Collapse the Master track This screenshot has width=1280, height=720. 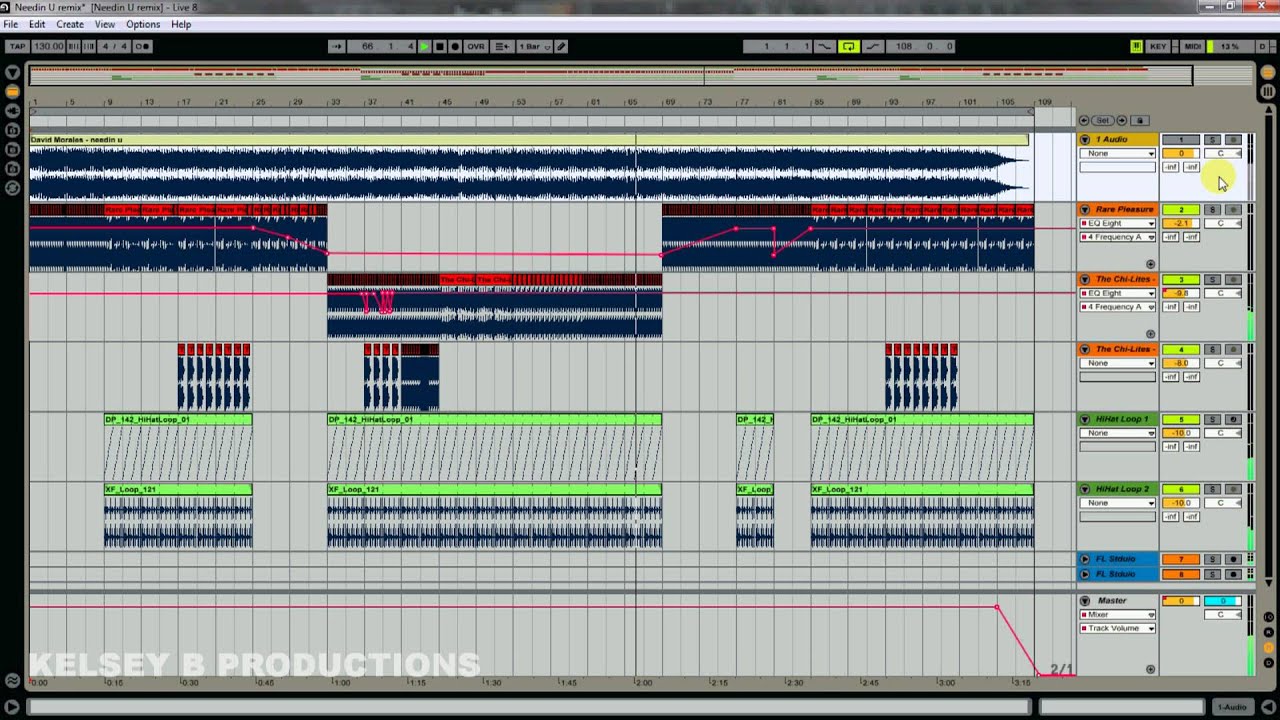(1085, 601)
